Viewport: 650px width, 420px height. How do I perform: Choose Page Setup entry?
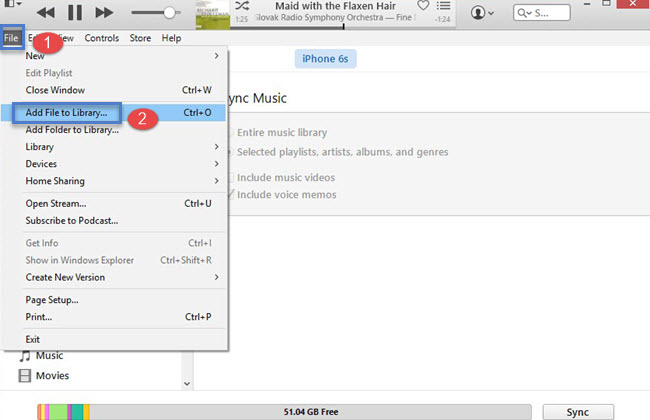tap(114, 300)
